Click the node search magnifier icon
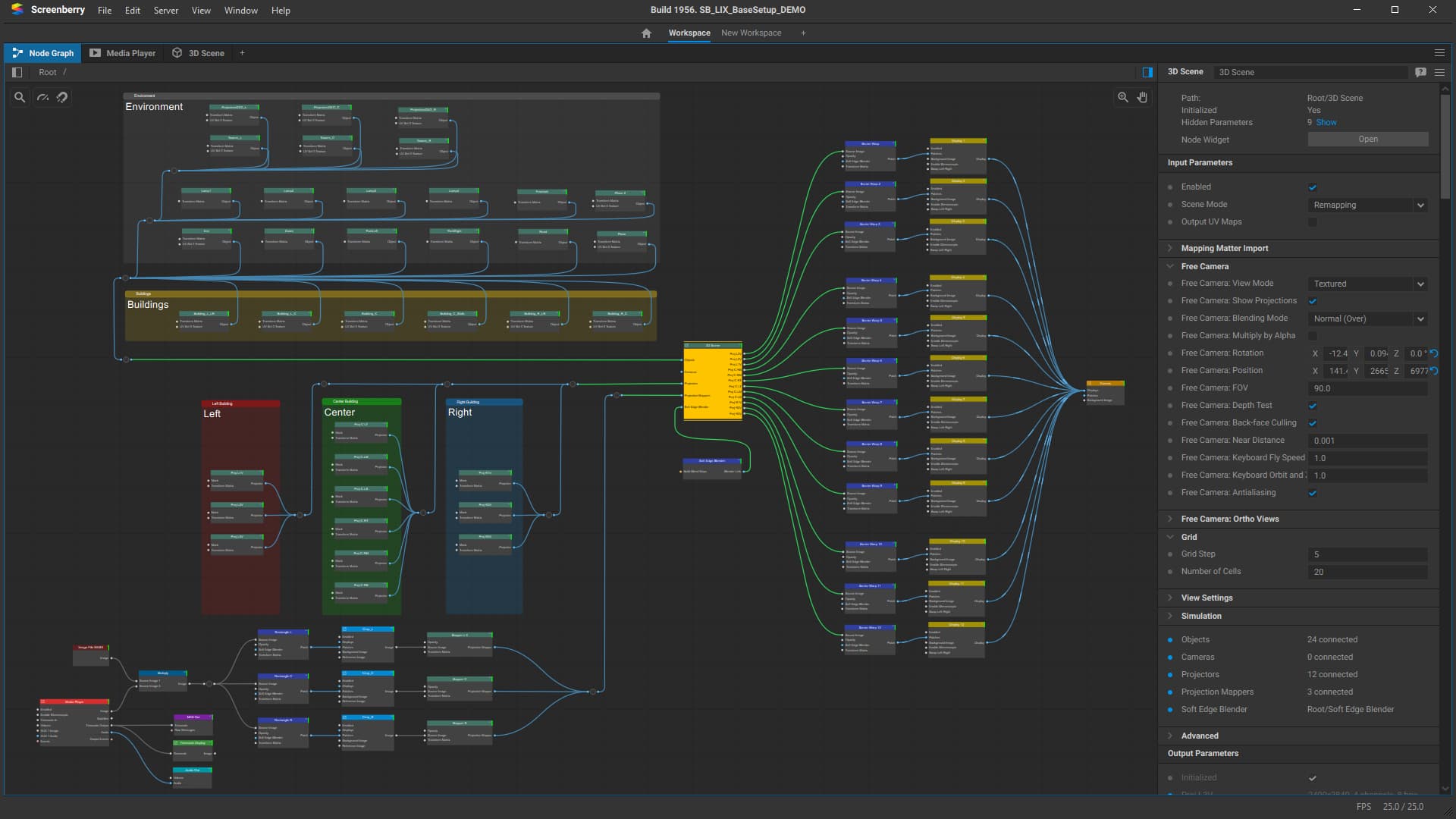This screenshot has height=819, width=1456. (20, 97)
